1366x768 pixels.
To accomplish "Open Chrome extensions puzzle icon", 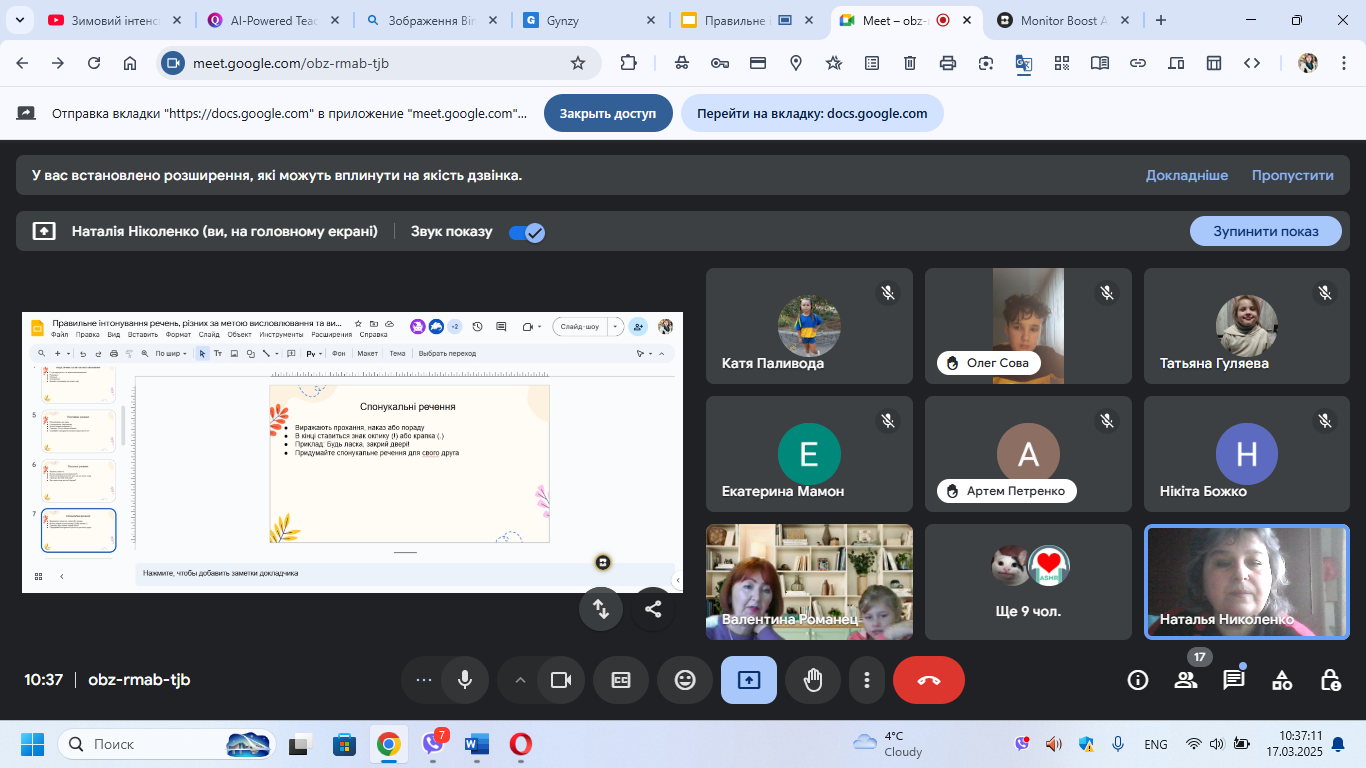I will (628, 63).
